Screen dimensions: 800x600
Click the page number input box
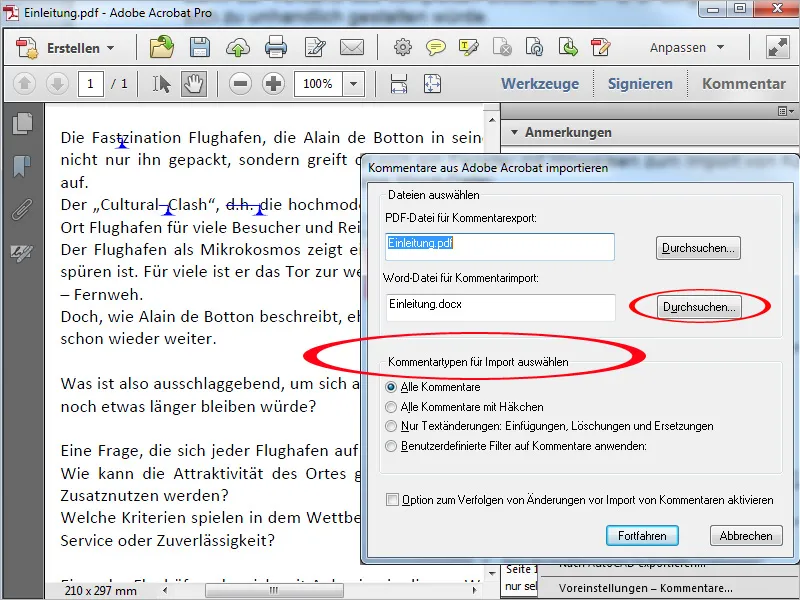pos(90,84)
